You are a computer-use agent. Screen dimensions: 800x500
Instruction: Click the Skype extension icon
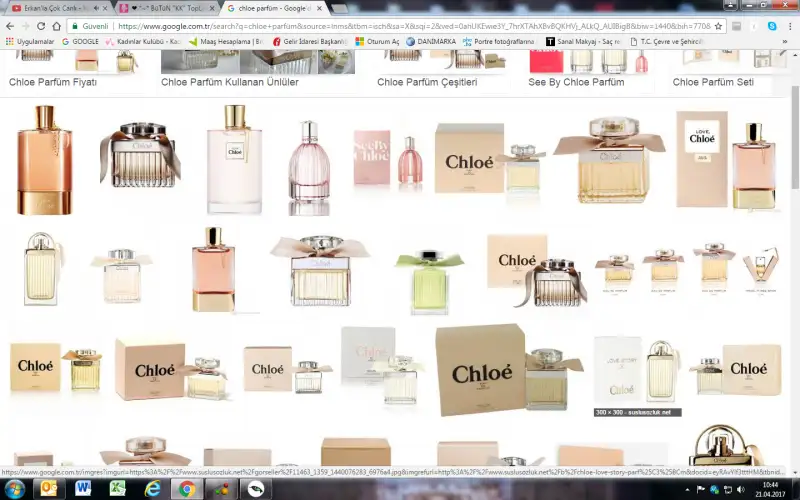(x=772, y=26)
